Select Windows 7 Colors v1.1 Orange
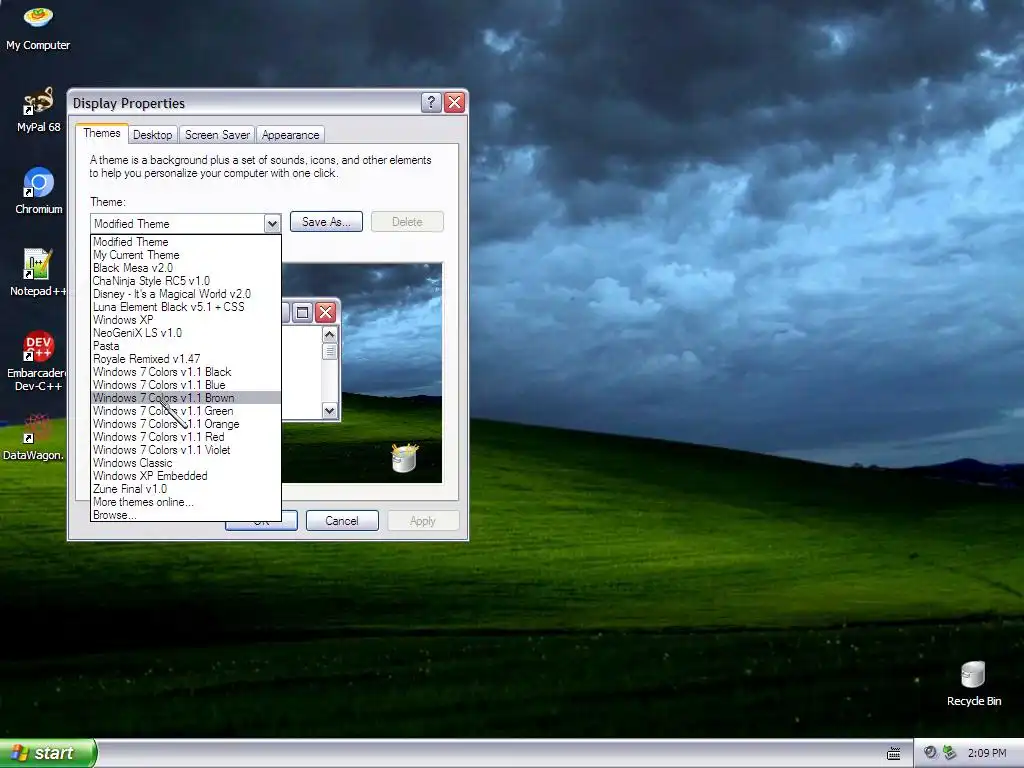The width and height of the screenshot is (1024, 768). (185, 424)
